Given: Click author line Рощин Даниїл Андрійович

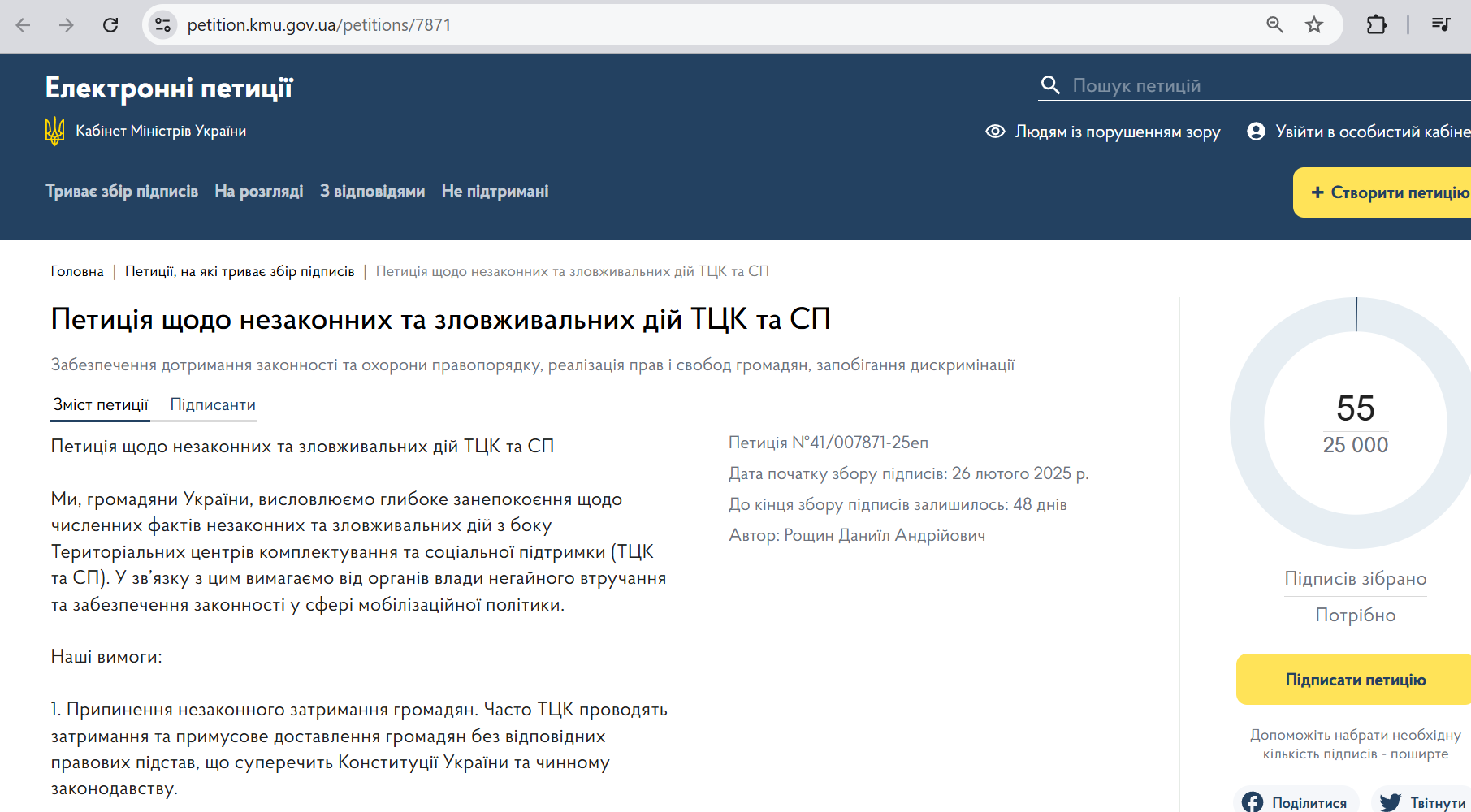Looking at the screenshot, I should 857,535.
